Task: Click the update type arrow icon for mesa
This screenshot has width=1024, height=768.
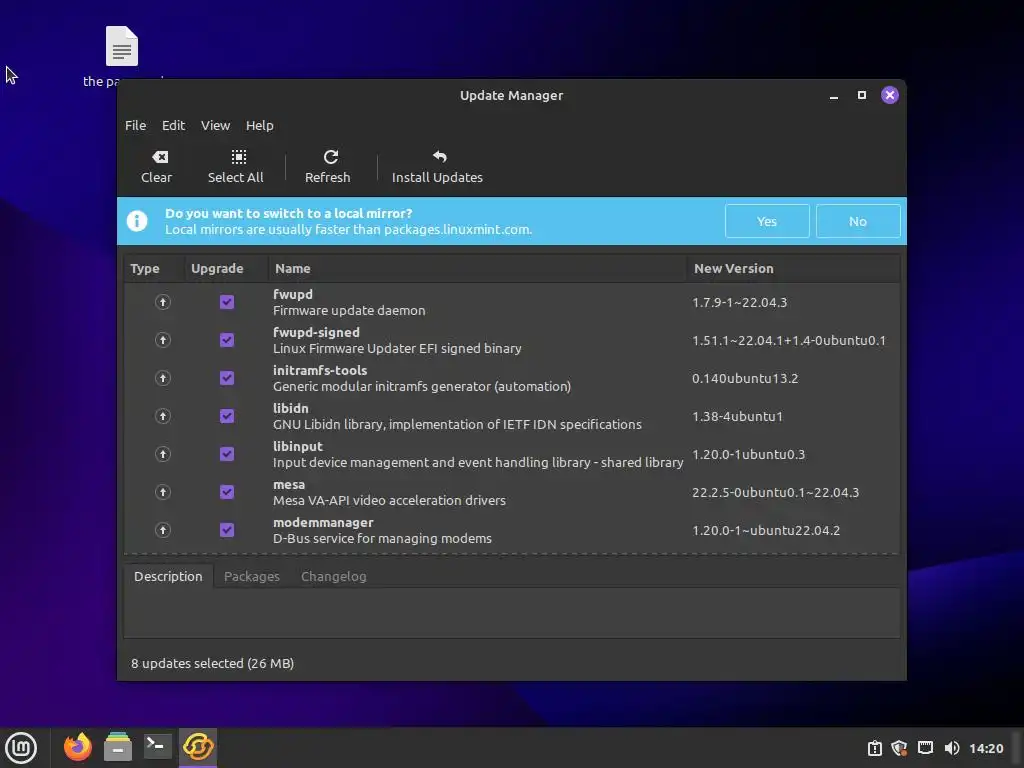Action: 163,492
